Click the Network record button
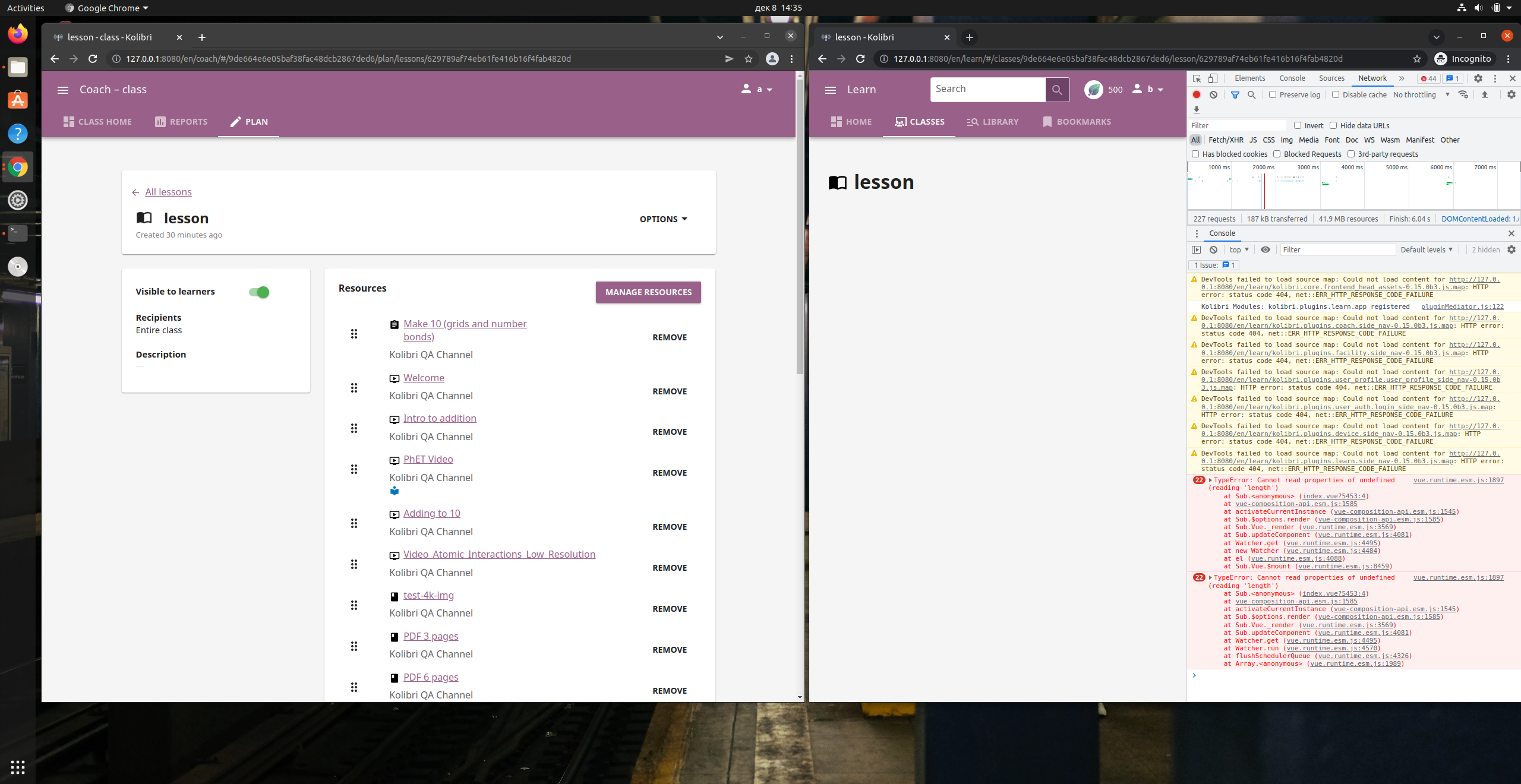Screen dimensions: 1521x784 [x=1197, y=94]
